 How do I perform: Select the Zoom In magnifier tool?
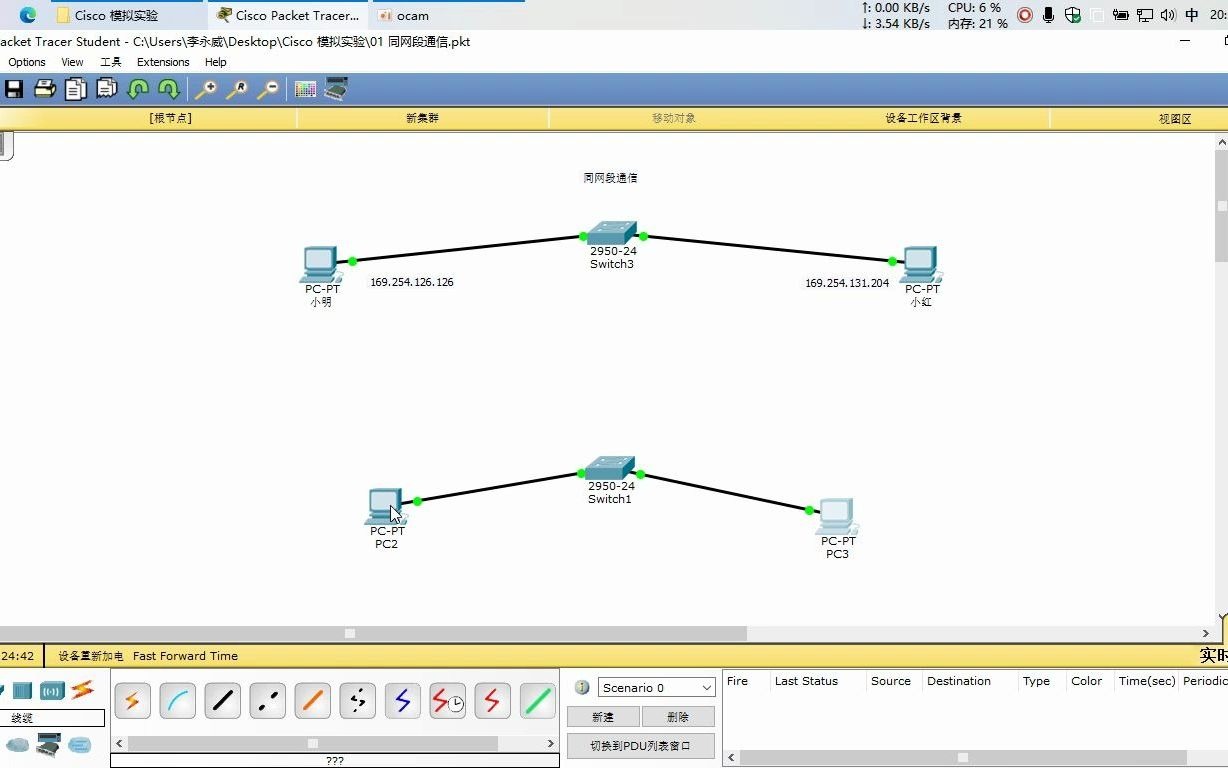(204, 89)
